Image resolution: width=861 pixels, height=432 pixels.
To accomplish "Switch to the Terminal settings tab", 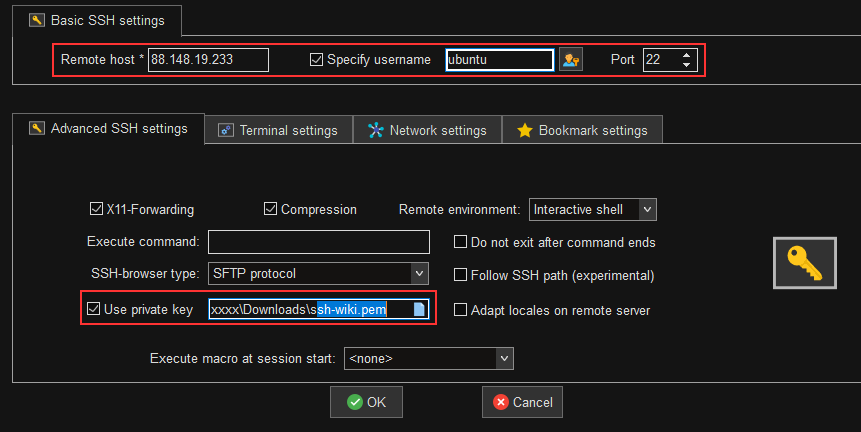I will click(278, 130).
